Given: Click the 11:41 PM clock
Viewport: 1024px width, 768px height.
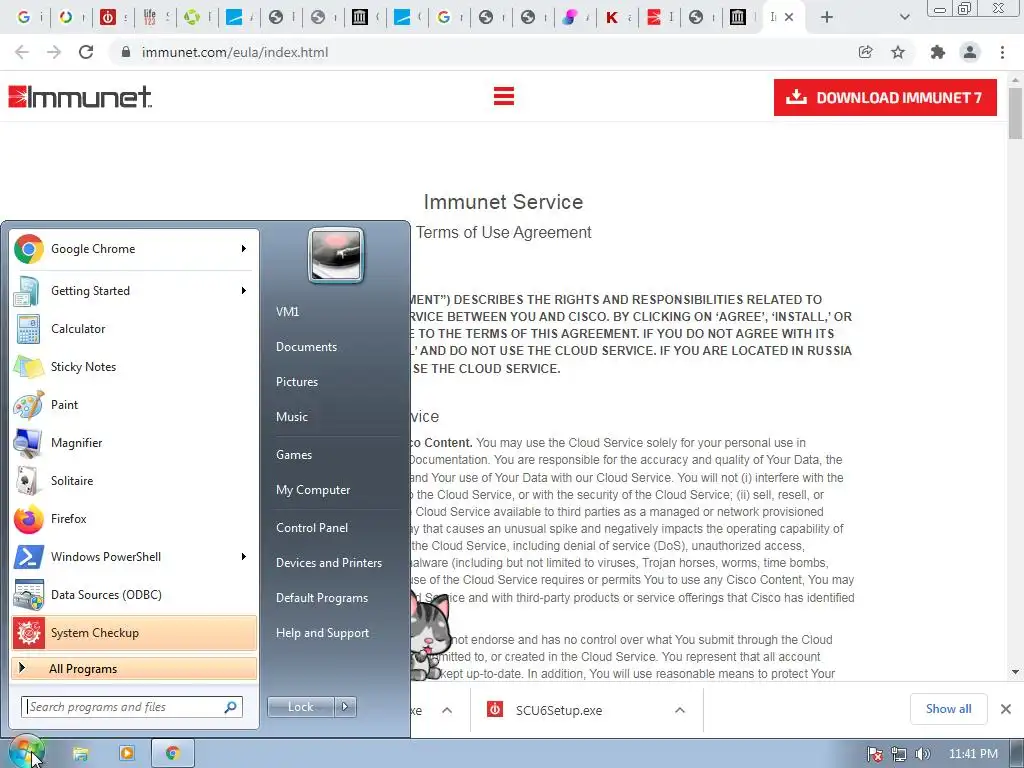Looking at the screenshot, I should [973, 754].
